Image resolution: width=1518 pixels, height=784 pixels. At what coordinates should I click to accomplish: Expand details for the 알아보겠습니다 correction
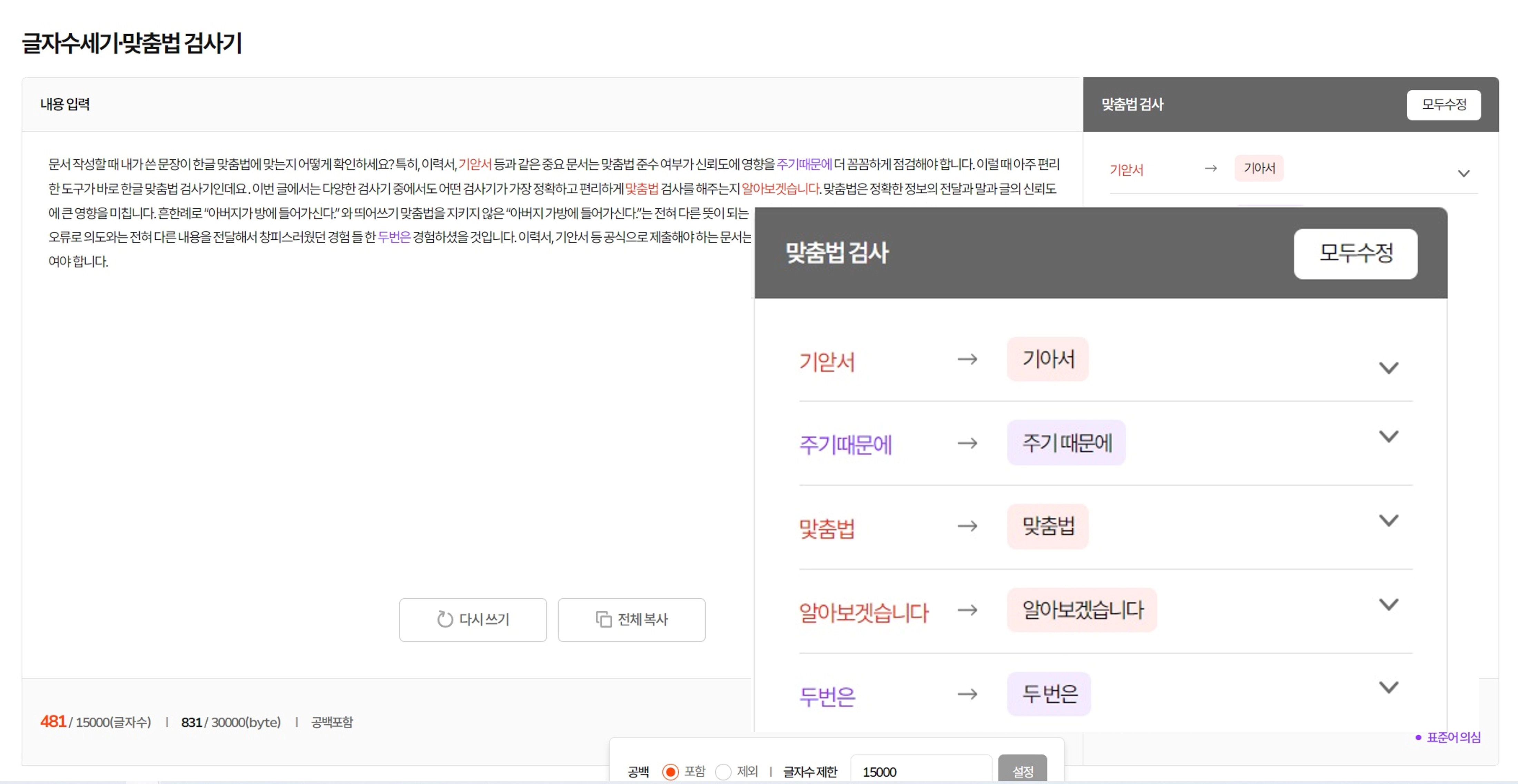tap(1390, 603)
